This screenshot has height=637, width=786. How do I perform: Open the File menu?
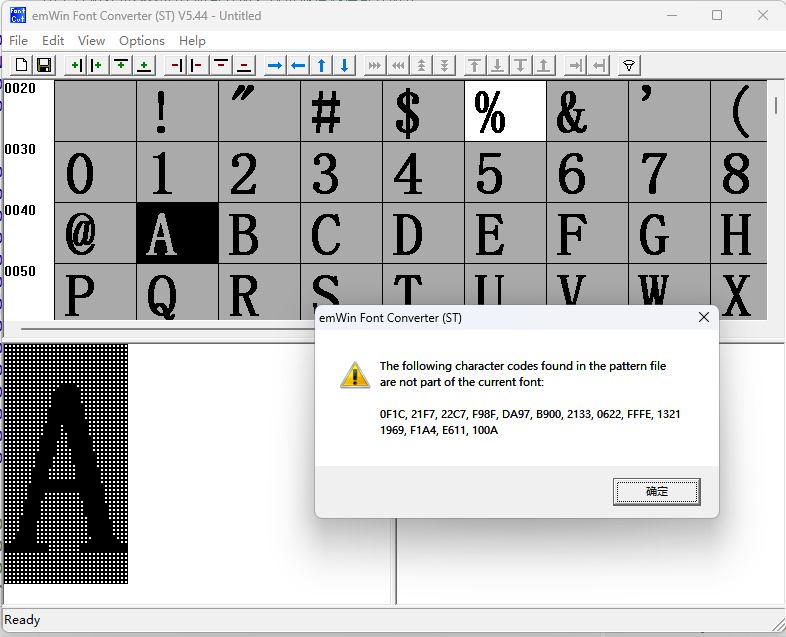click(19, 41)
